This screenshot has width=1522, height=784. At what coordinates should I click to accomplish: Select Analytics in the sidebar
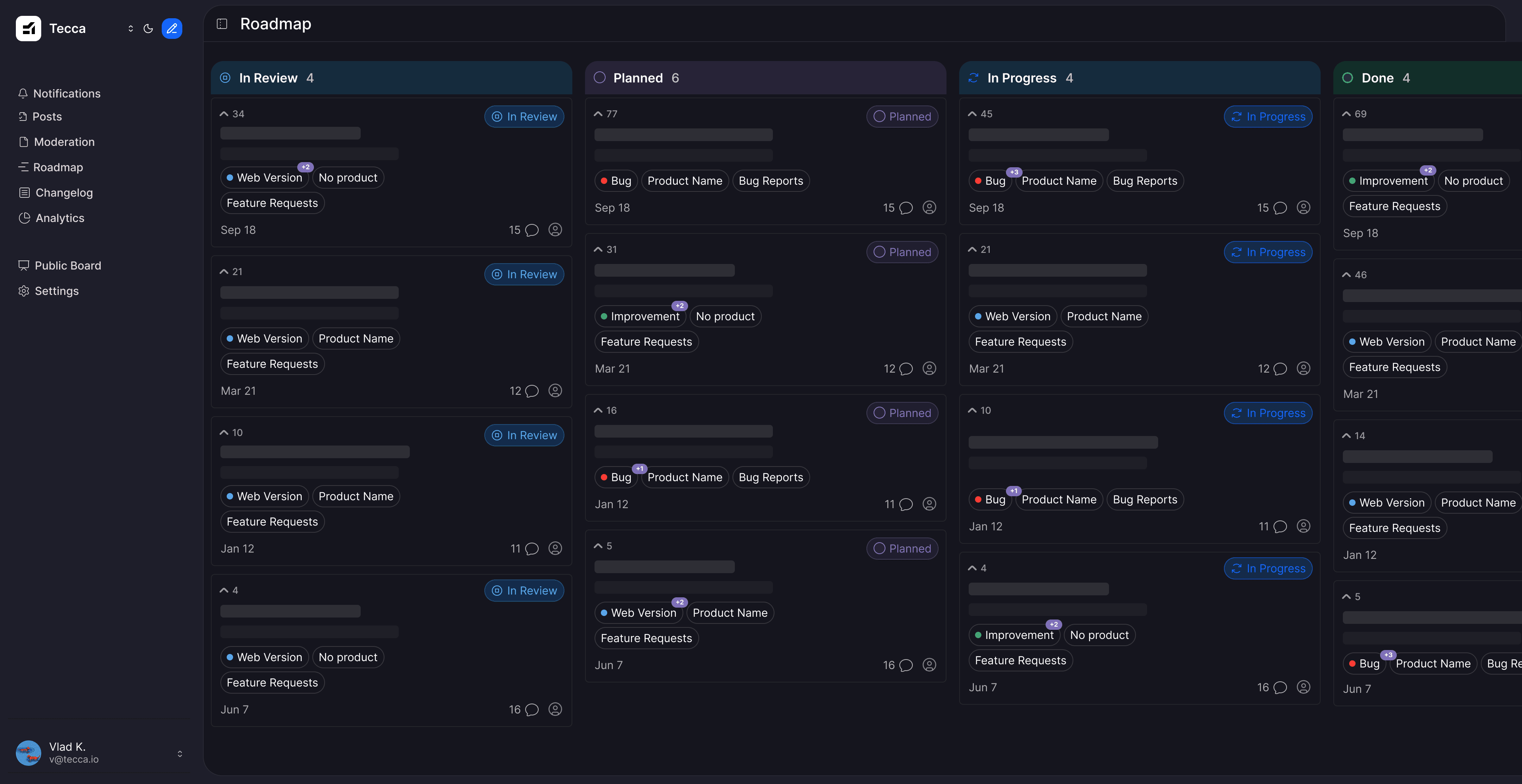point(59,218)
